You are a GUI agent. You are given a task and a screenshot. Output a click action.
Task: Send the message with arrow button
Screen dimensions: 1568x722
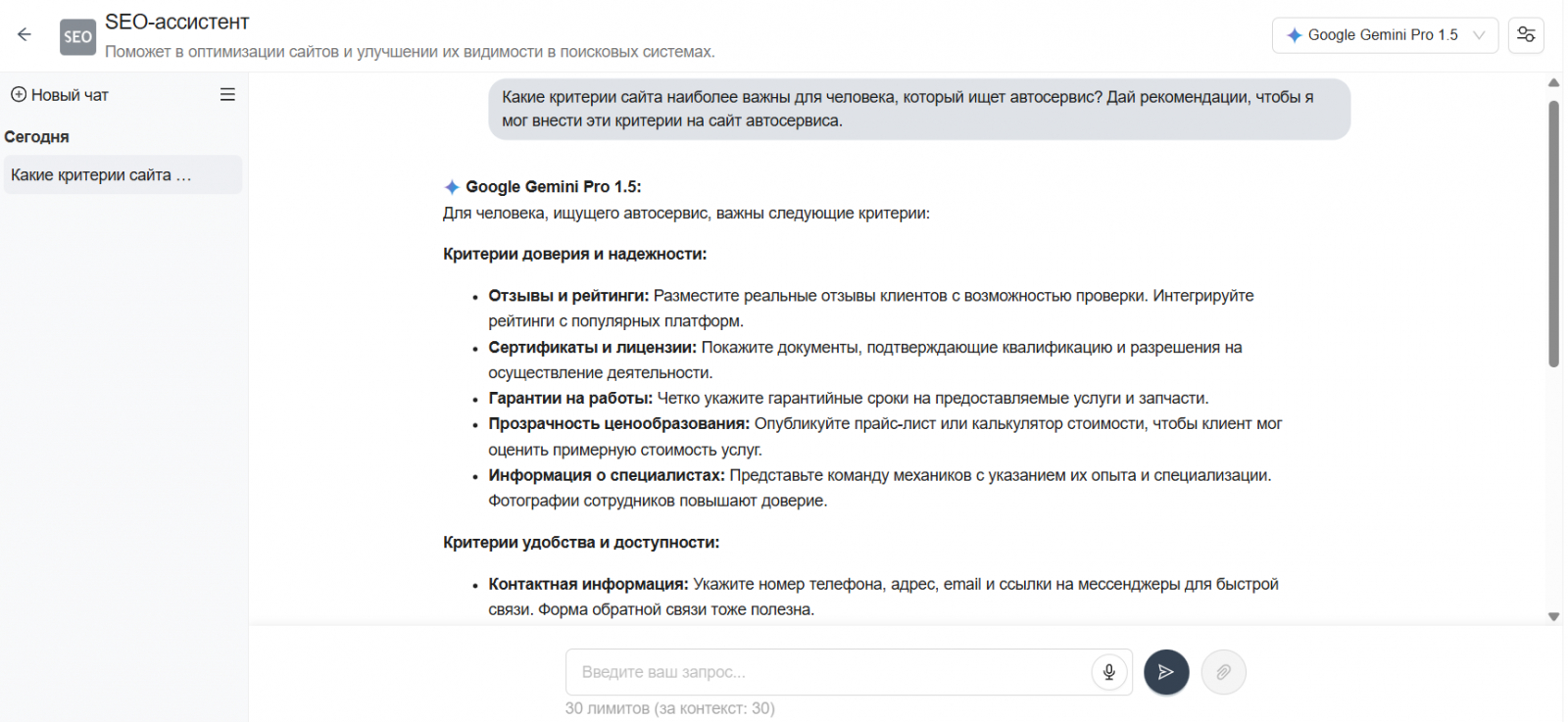(x=1166, y=672)
